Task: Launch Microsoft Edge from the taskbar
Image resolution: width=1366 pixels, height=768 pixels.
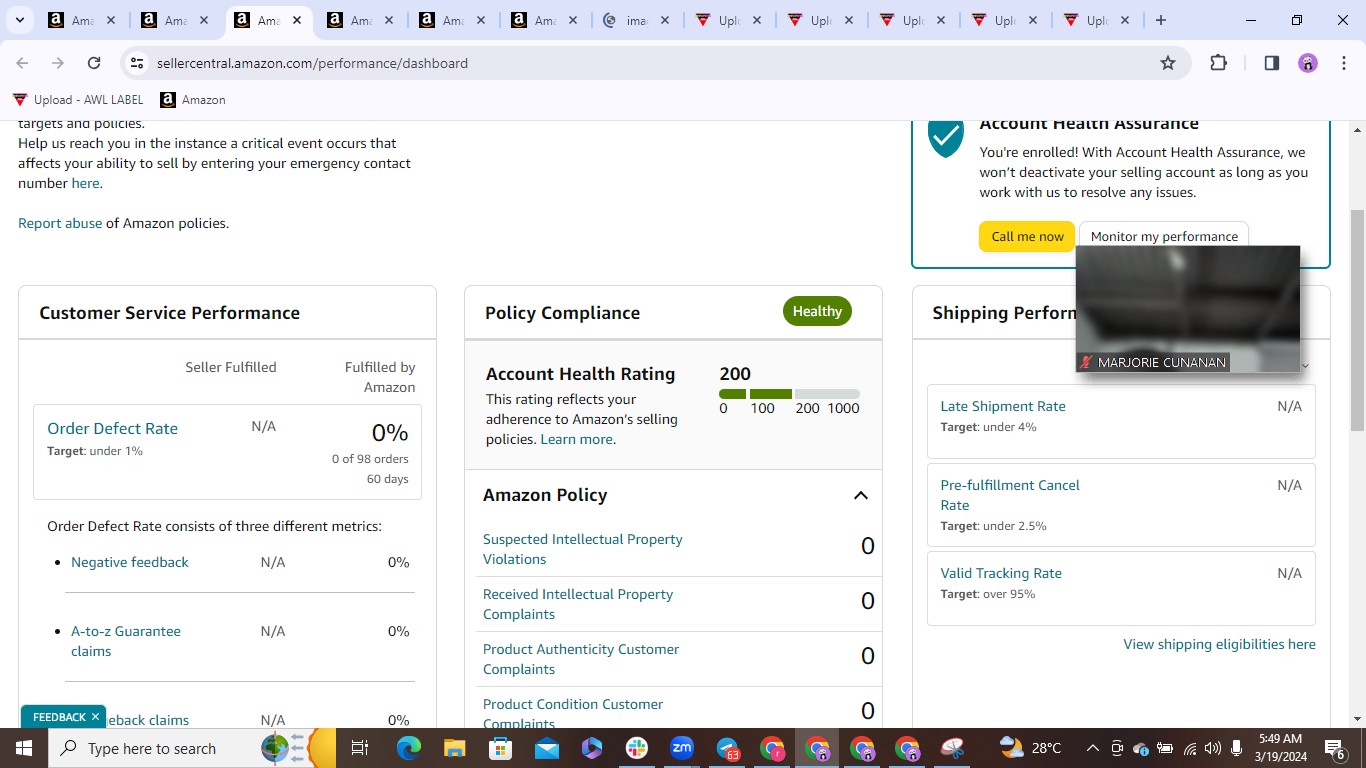Action: tap(409, 748)
